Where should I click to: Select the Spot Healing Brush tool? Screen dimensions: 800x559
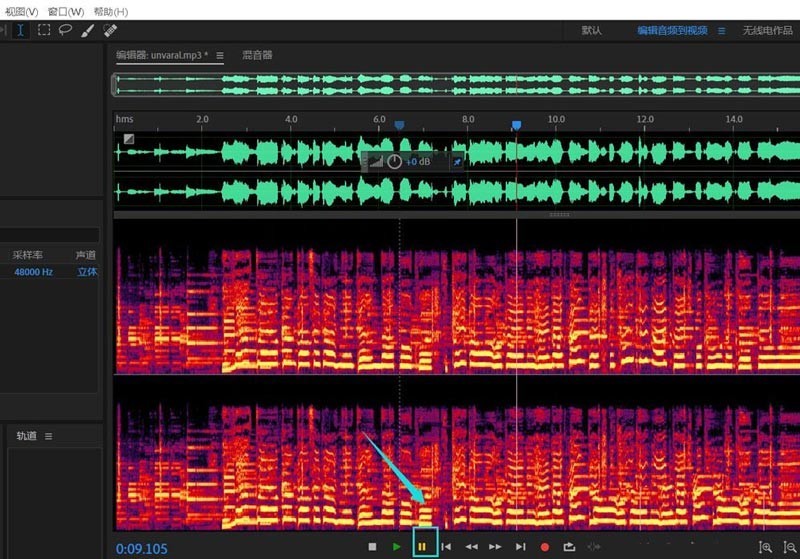[110, 30]
